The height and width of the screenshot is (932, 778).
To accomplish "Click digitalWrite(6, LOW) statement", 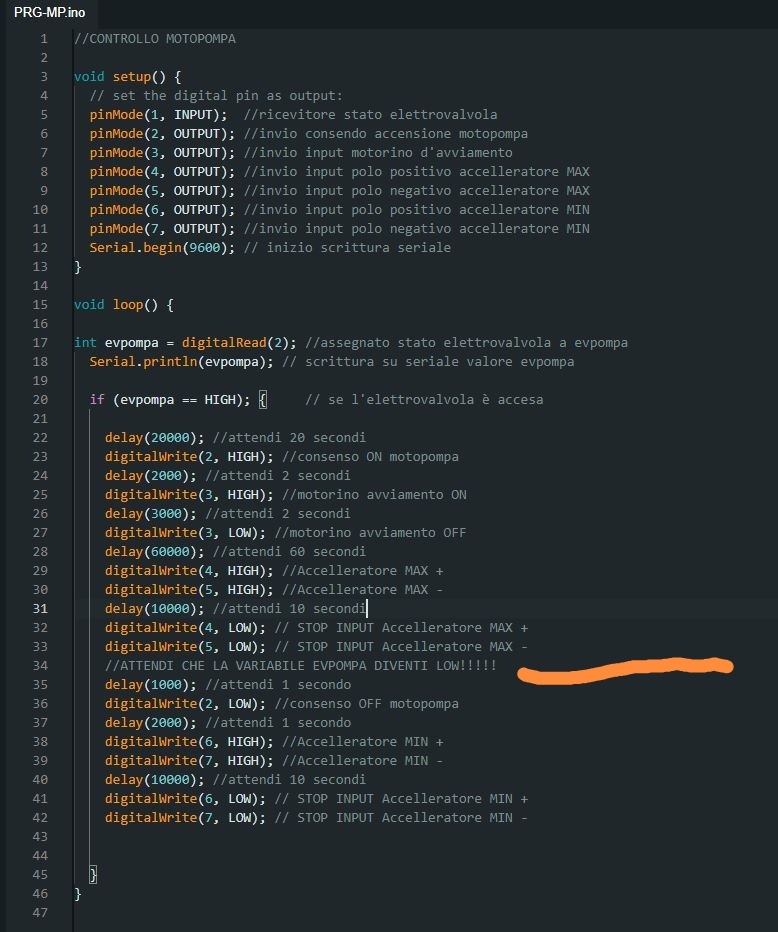I will (x=185, y=799).
